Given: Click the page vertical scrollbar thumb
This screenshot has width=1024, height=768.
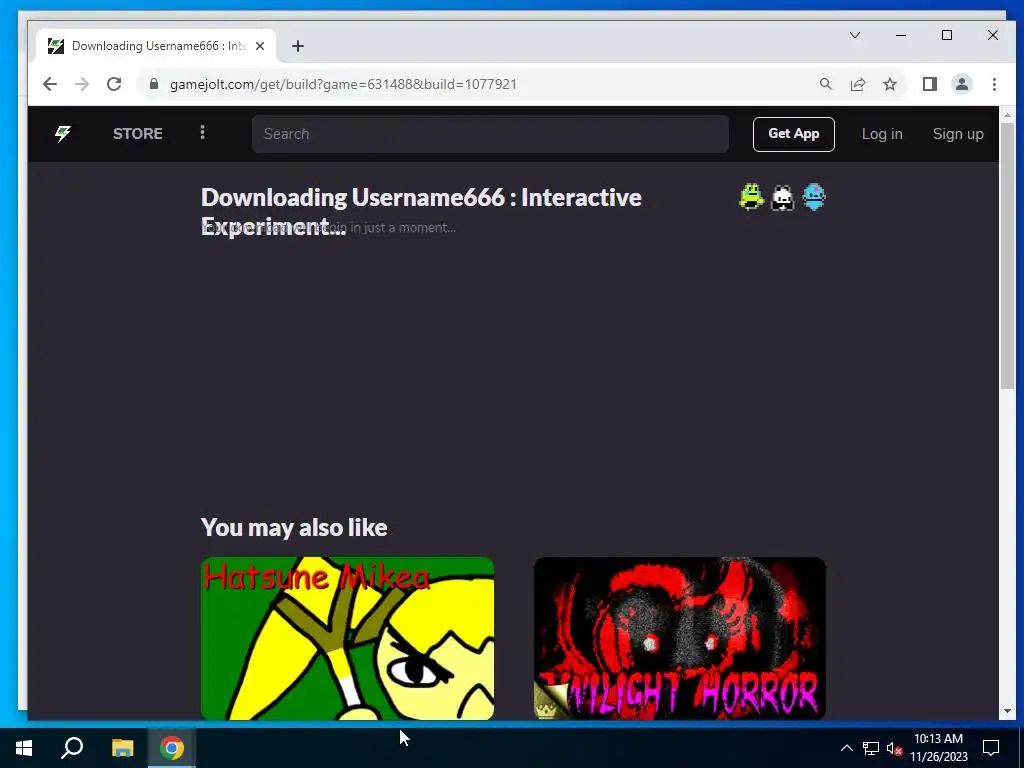Looking at the screenshot, I should coord(1006,255).
